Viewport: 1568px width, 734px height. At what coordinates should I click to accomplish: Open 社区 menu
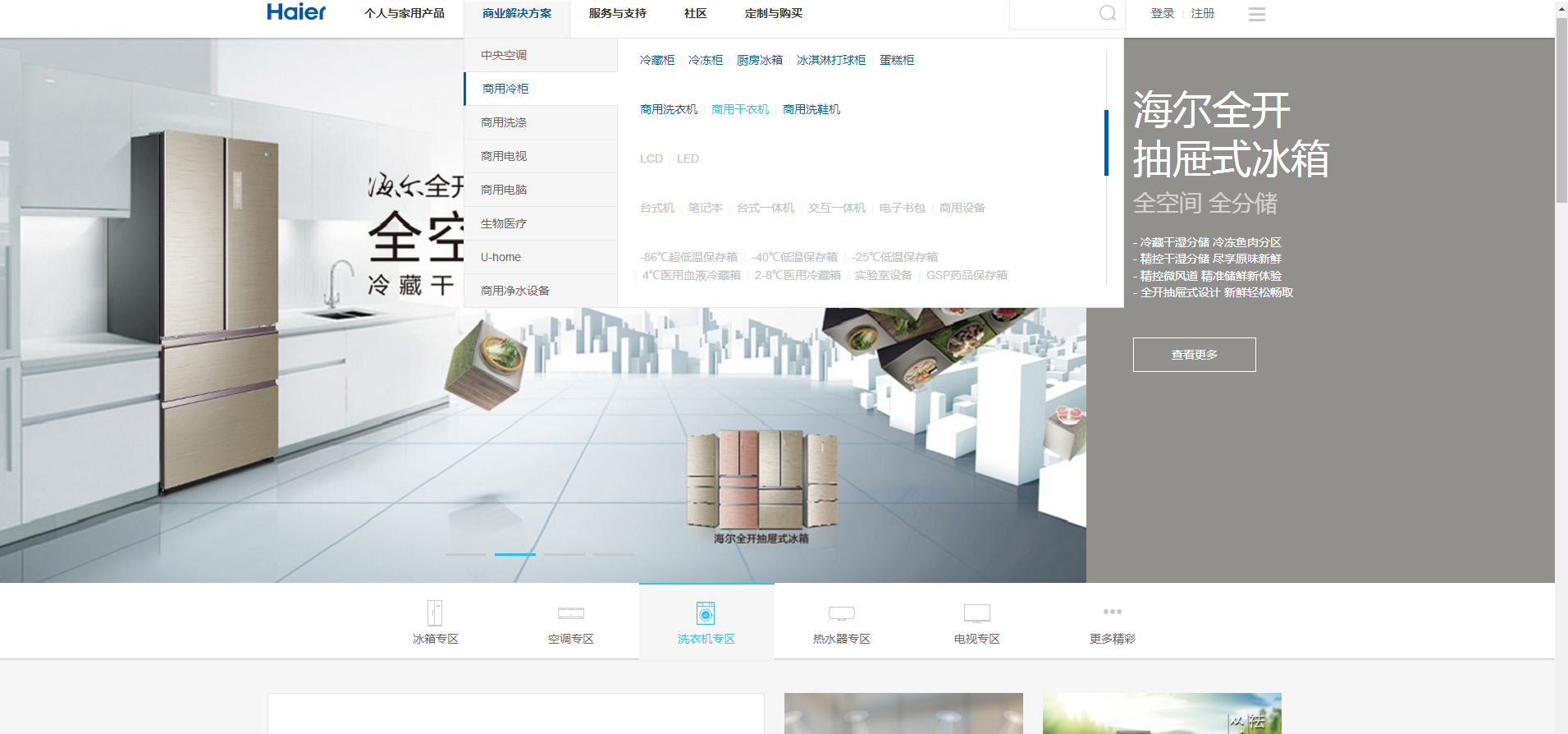[696, 13]
